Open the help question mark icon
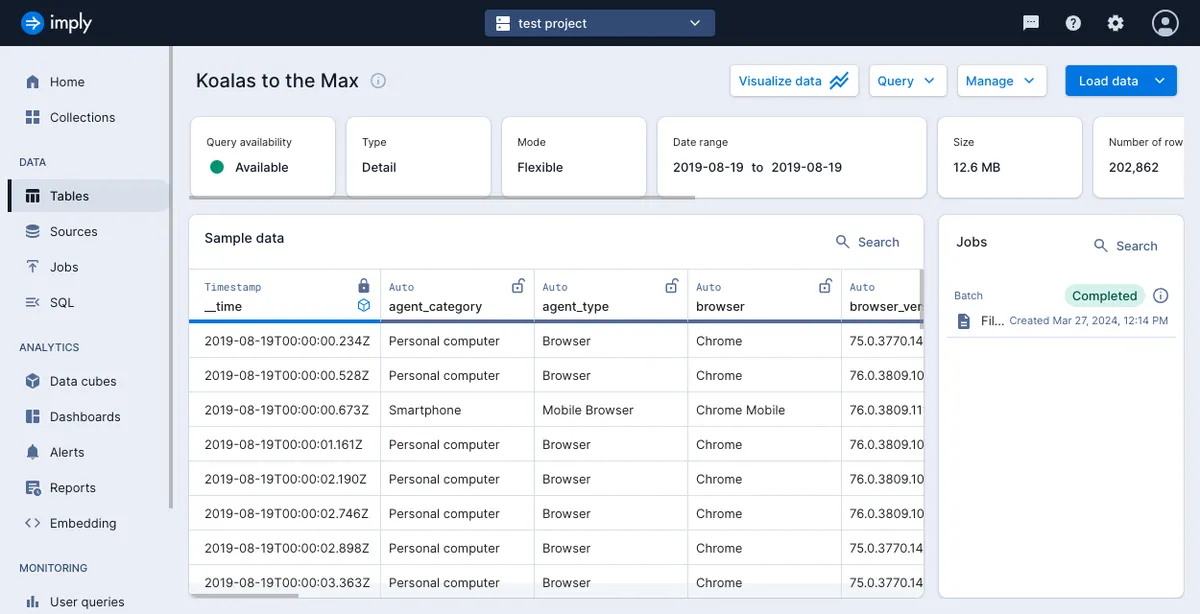 1073,23
